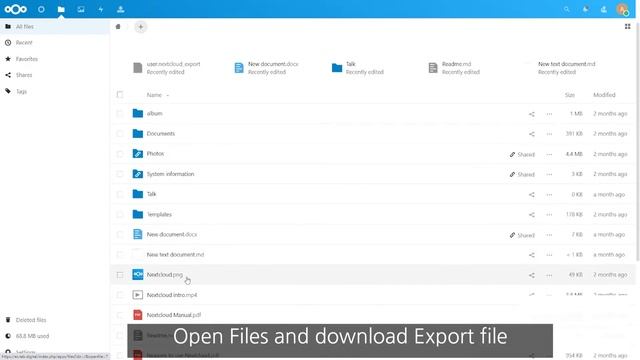Open actions menu for Documents
This screenshot has height=360, width=640.
tap(549, 134)
